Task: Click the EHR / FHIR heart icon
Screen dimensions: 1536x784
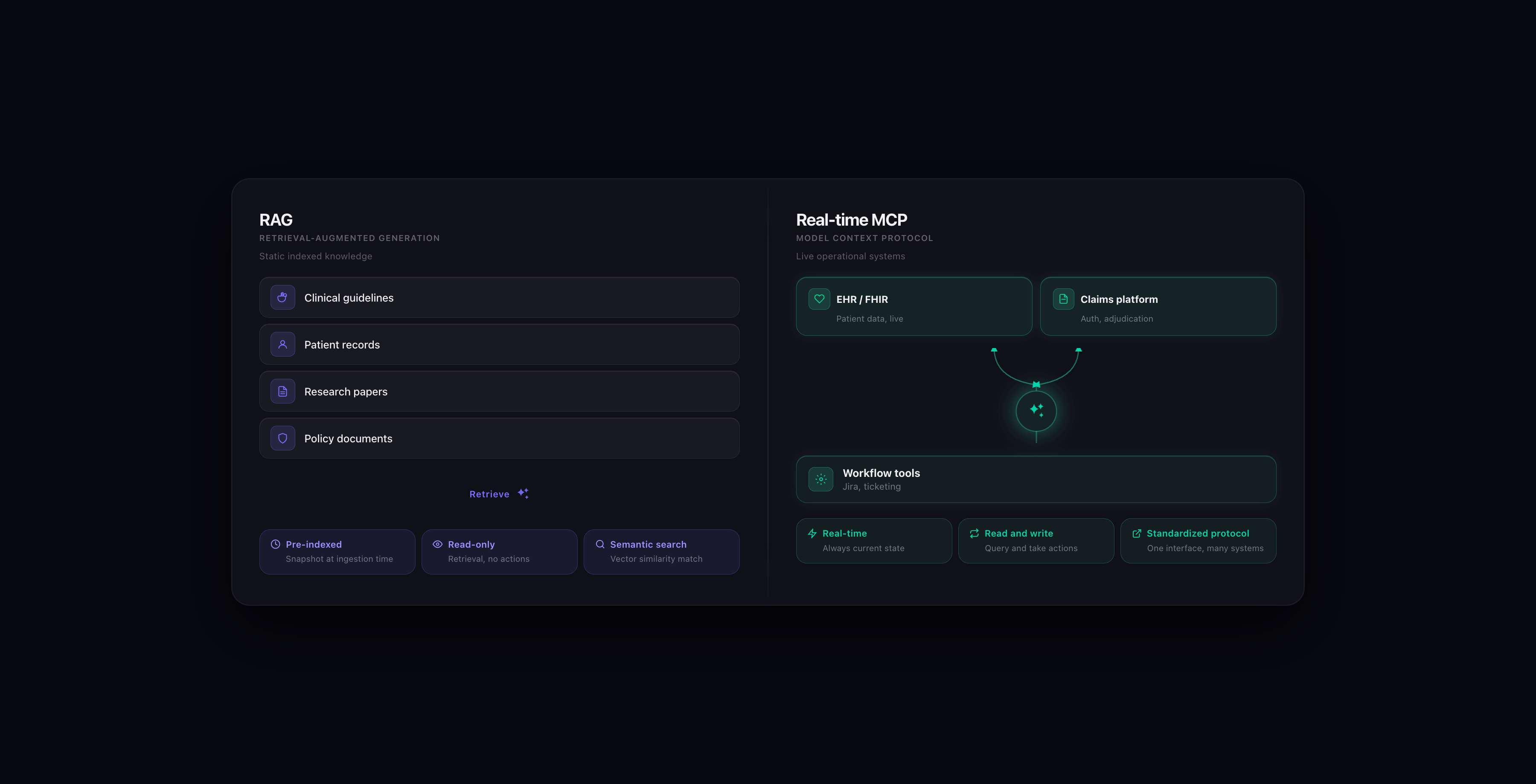Action: 819,299
